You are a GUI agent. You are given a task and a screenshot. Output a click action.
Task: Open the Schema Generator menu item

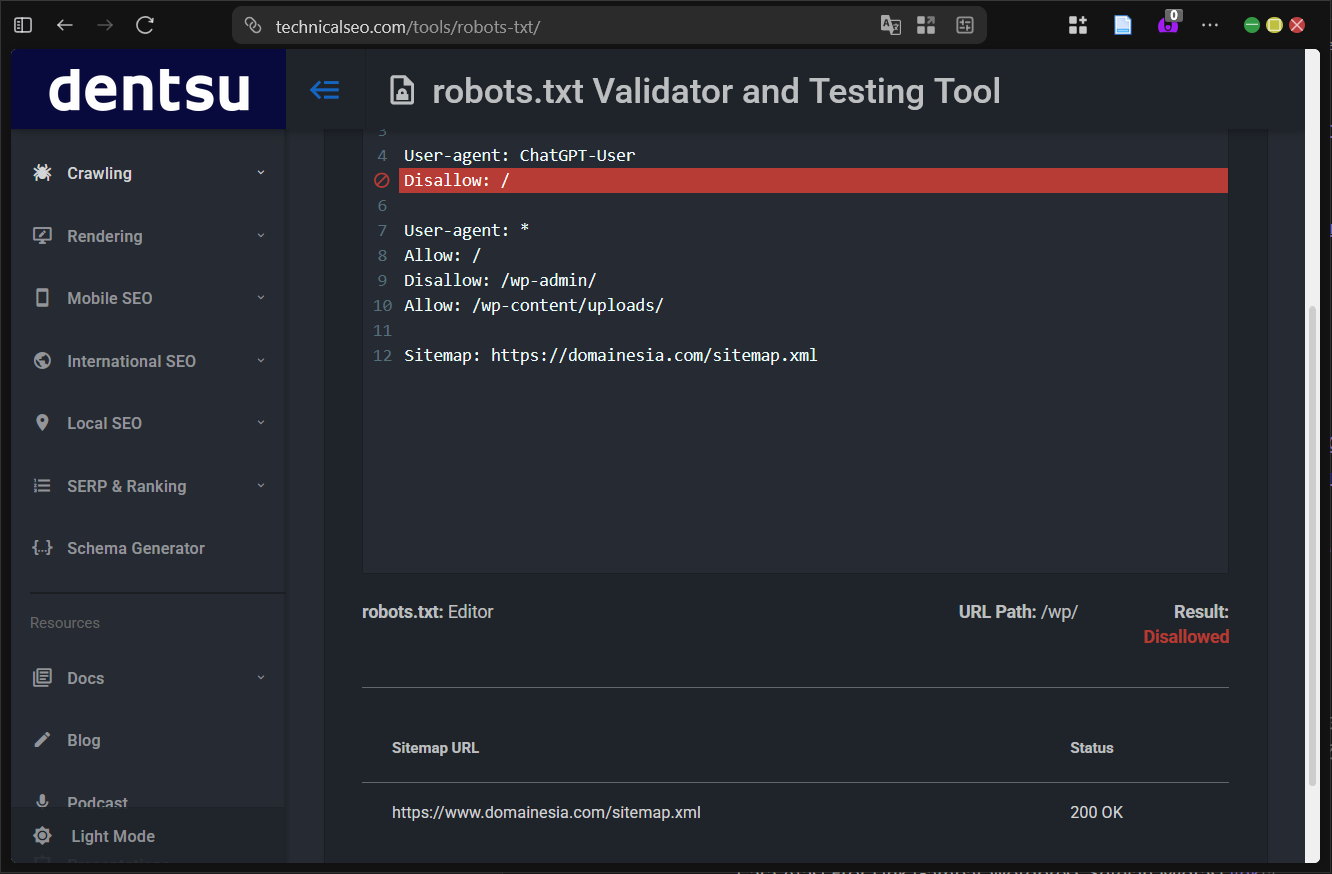pyautogui.click(x=135, y=548)
